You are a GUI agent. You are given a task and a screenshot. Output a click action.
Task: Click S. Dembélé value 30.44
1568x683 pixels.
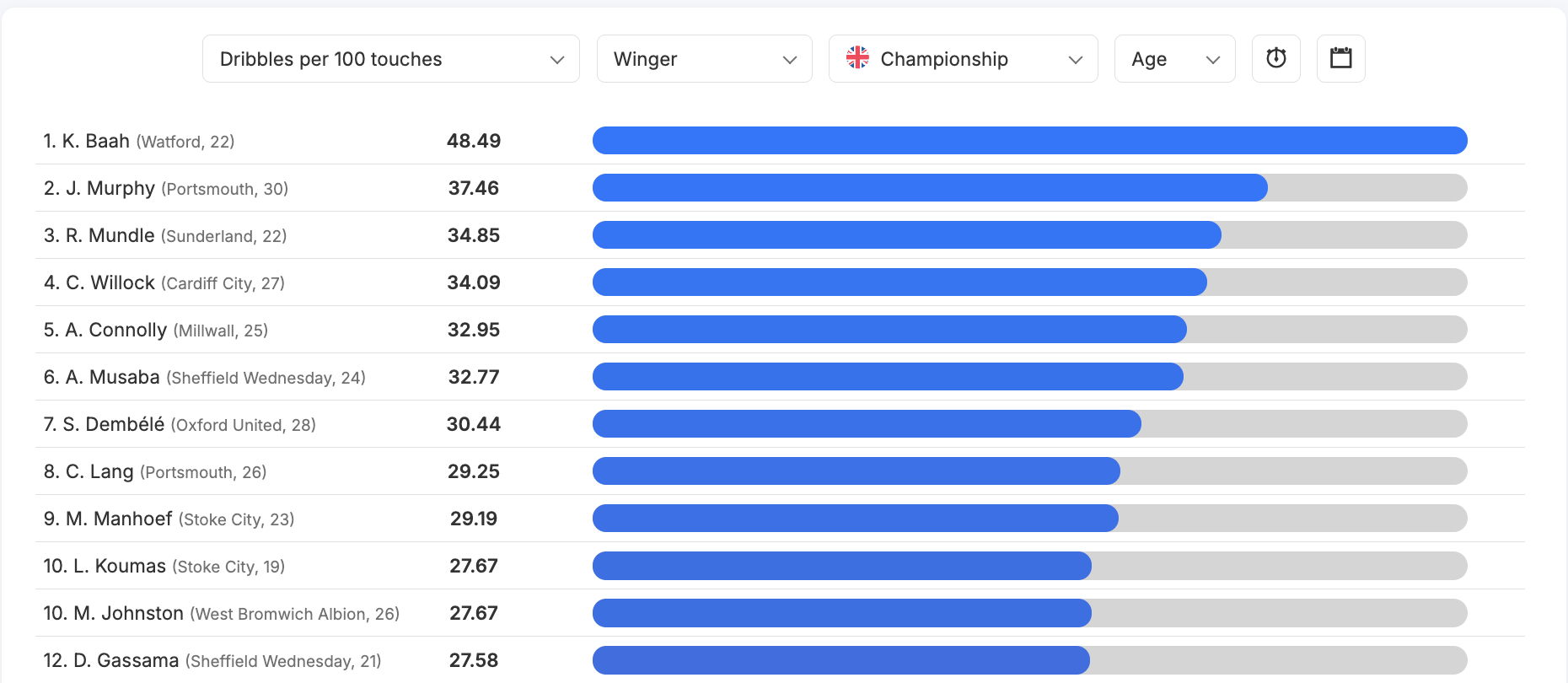pos(474,424)
